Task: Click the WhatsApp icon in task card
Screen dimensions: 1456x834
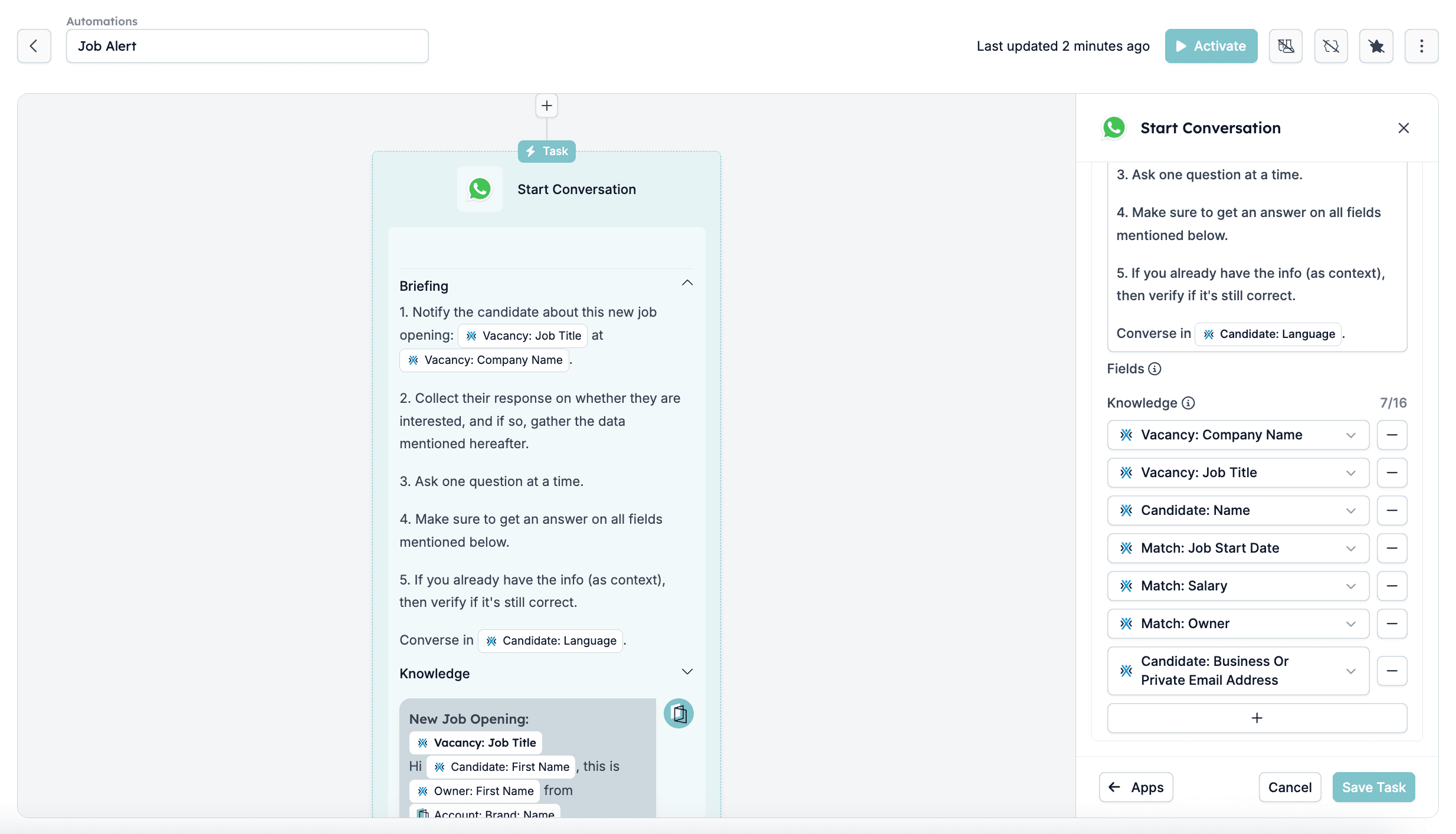Action: click(x=480, y=189)
